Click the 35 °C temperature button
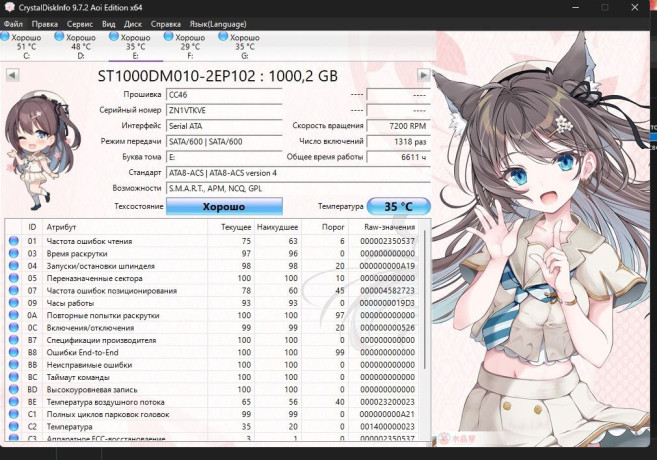Screen dimensions: 657x460 tap(399, 206)
